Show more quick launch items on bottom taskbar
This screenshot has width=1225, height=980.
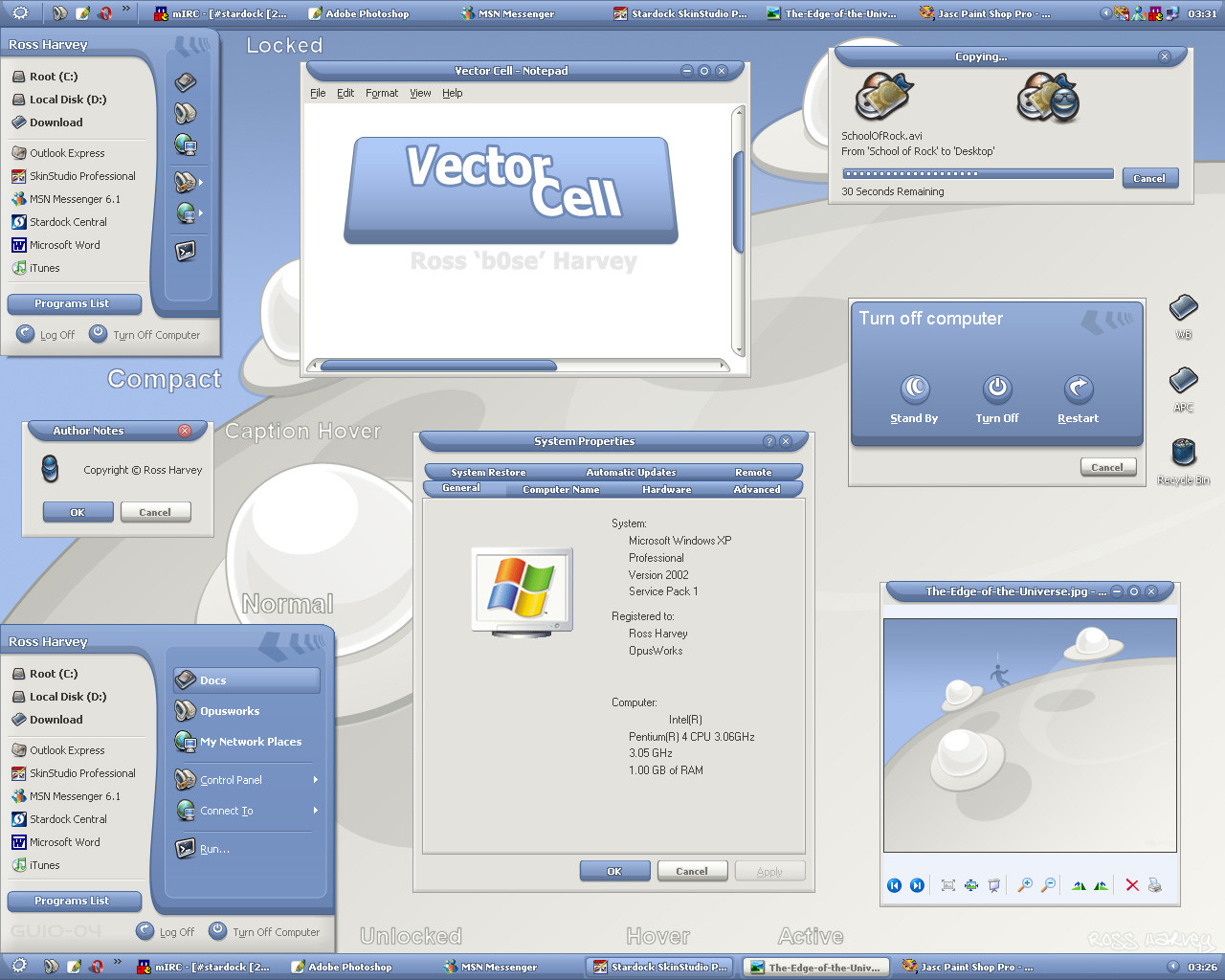tap(117, 962)
